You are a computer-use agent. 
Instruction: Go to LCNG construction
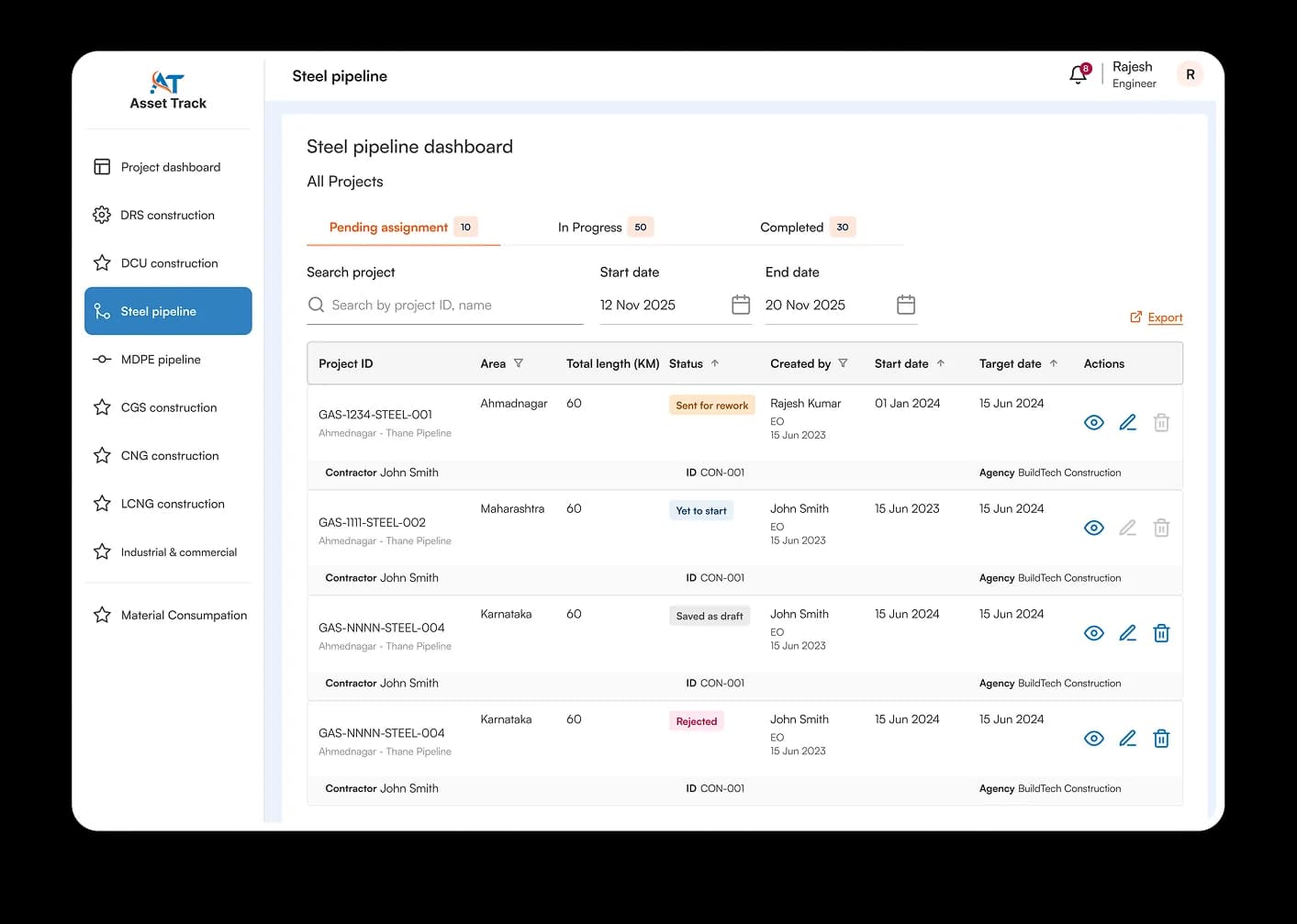click(x=168, y=504)
